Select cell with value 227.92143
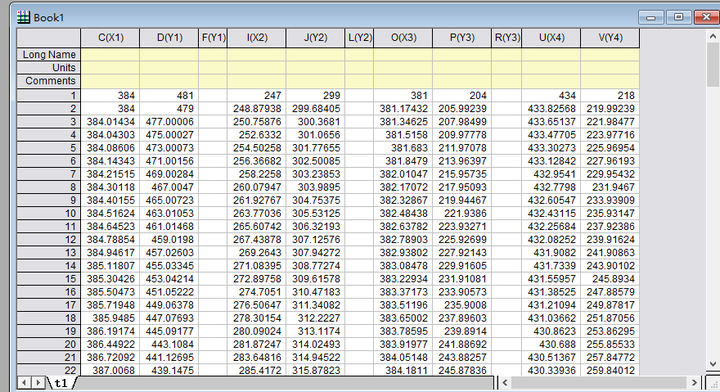The width and height of the screenshot is (720, 392). (x=462, y=252)
